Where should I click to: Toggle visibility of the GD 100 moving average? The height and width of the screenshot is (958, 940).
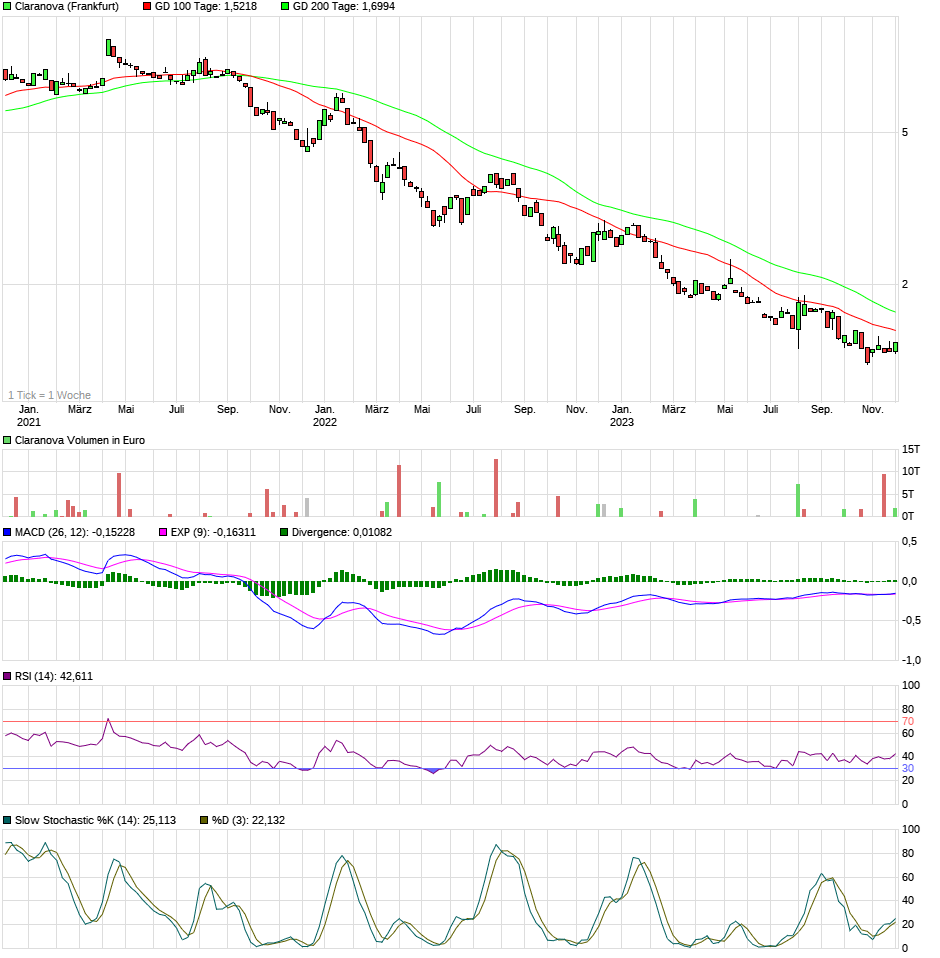point(146,7)
